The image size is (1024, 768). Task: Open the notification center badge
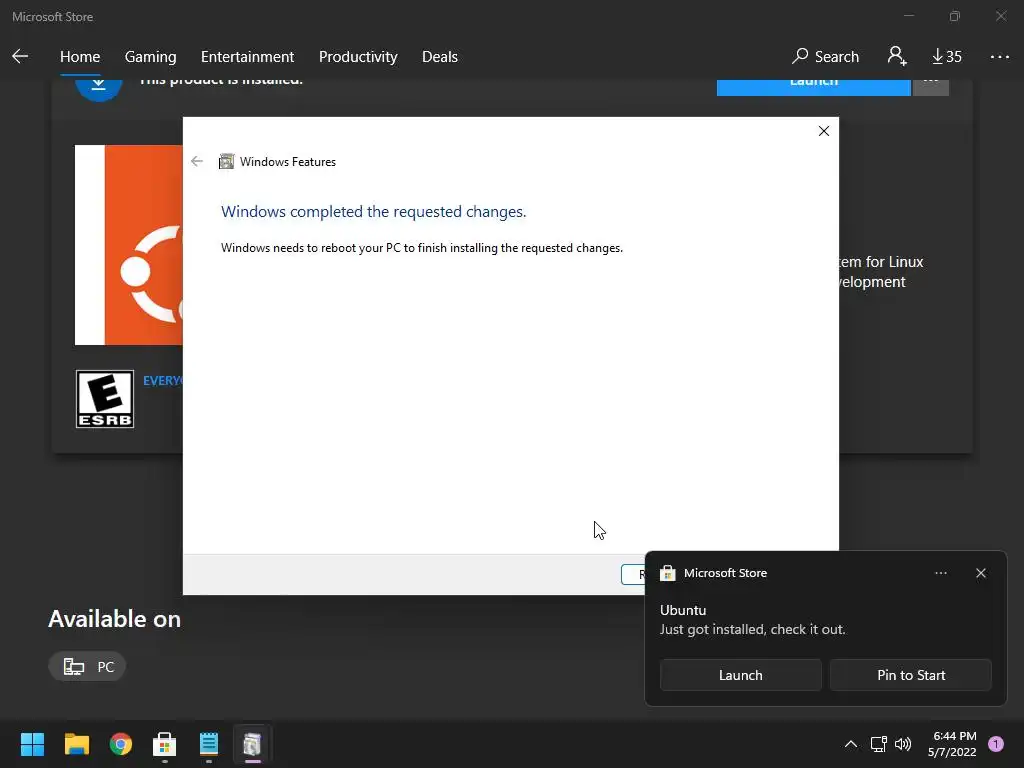pos(996,744)
